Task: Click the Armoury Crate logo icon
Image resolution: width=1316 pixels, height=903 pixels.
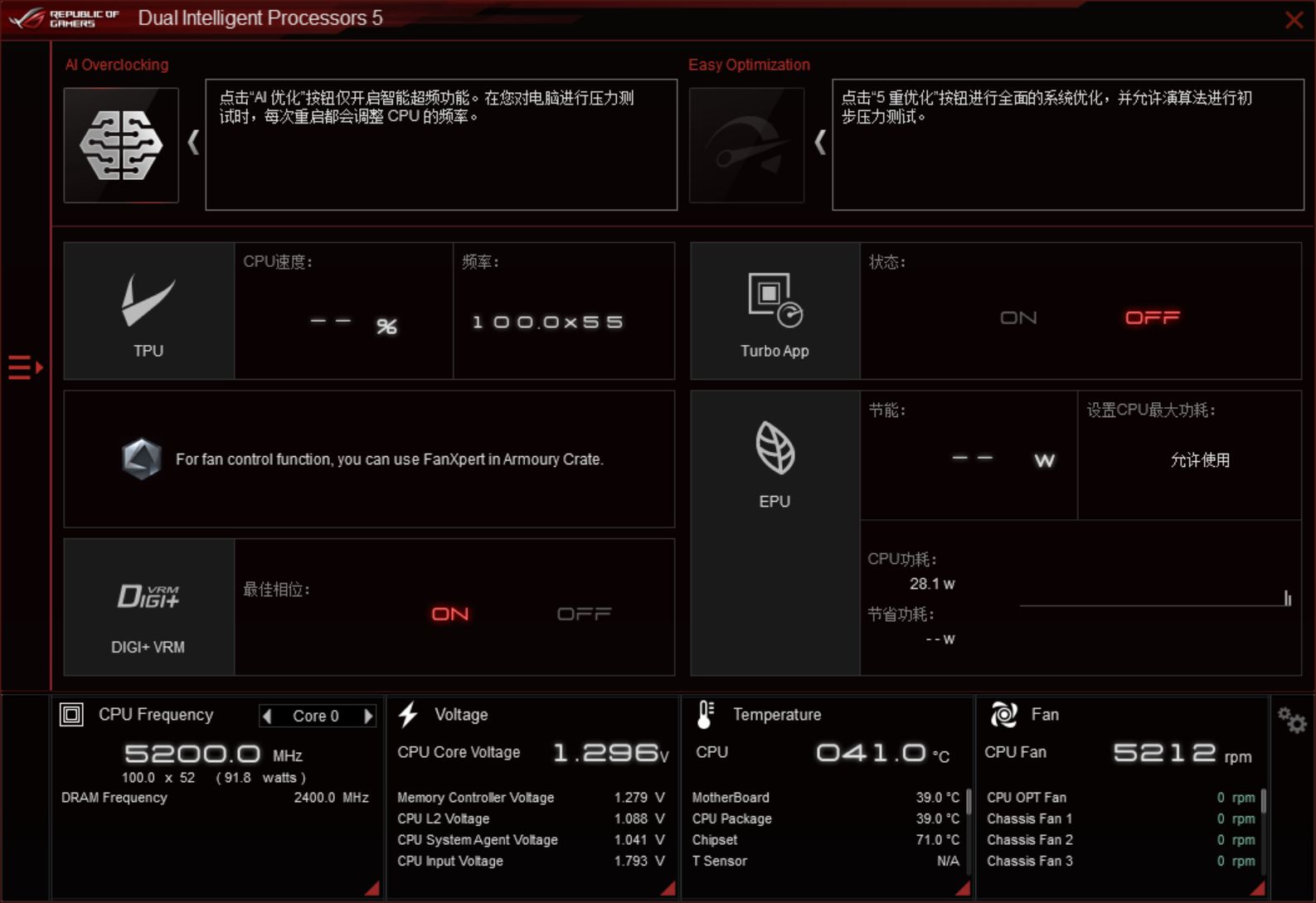Action: [x=142, y=459]
